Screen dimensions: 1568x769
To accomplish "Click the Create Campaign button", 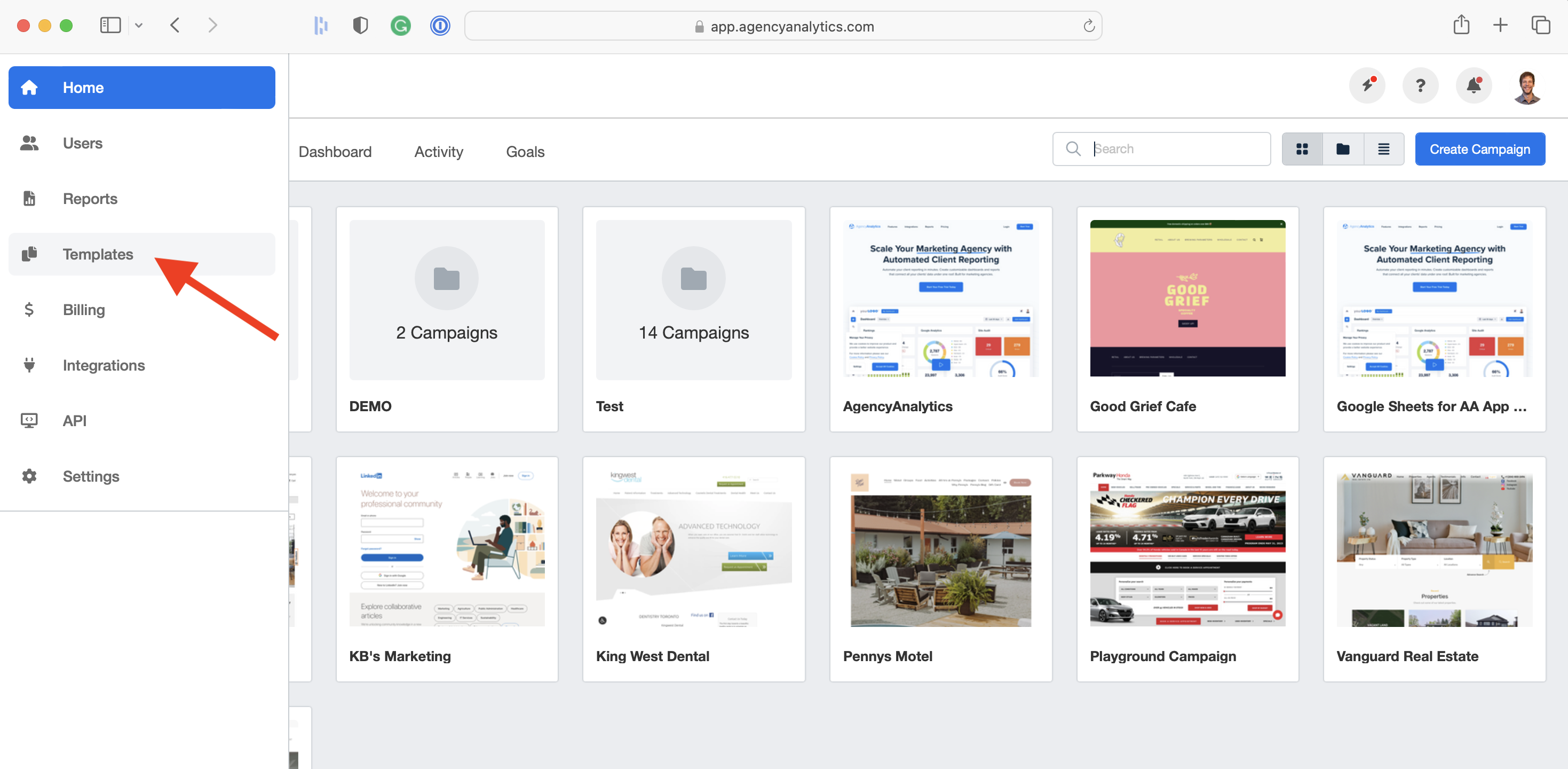I will point(1479,149).
